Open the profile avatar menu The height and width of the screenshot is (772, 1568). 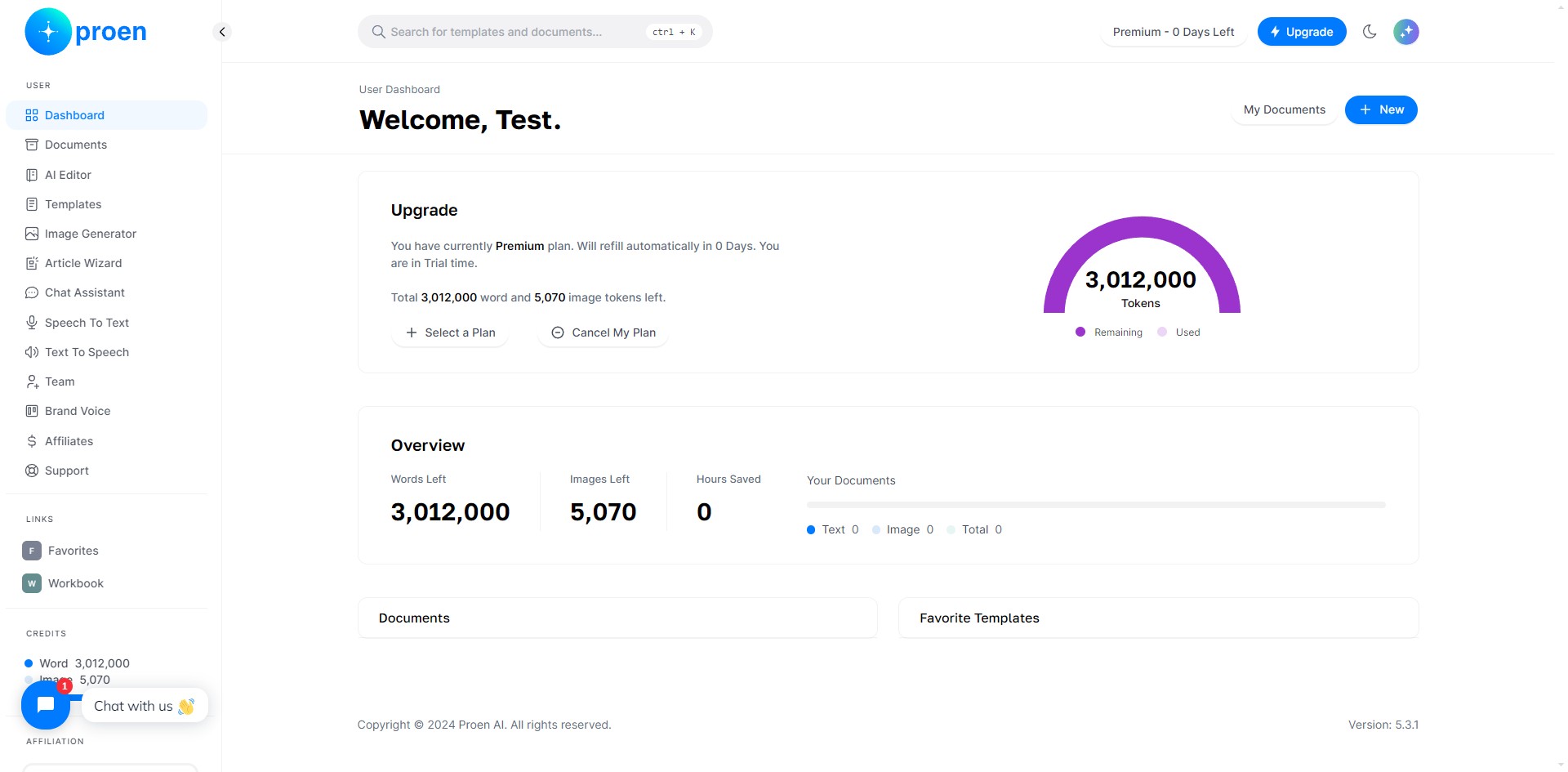click(1406, 31)
